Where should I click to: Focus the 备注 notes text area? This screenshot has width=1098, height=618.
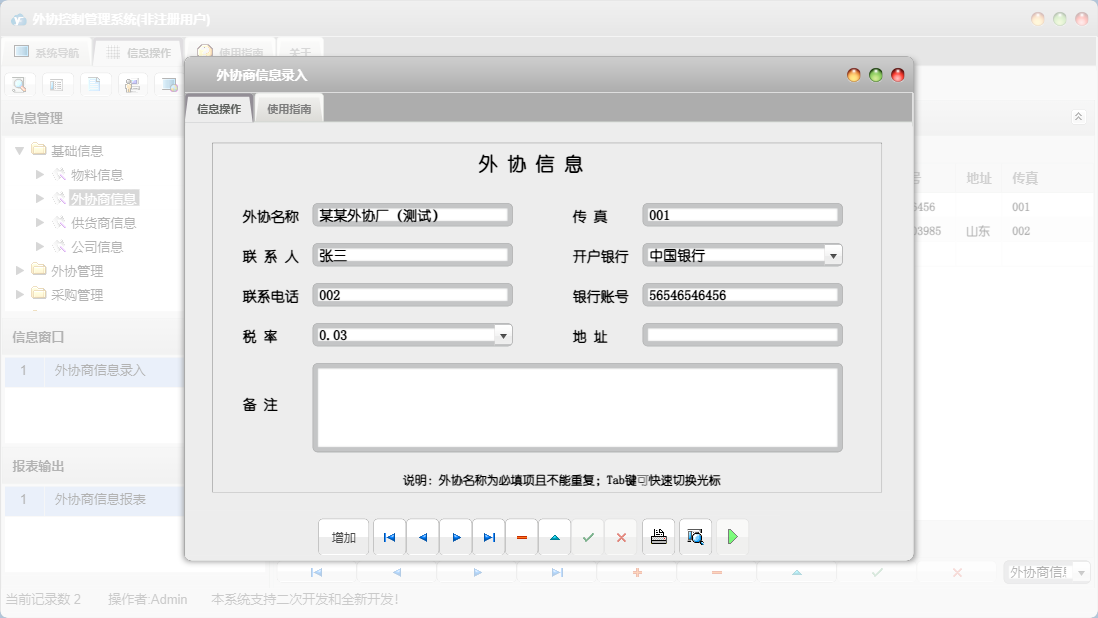click(577, 407)
